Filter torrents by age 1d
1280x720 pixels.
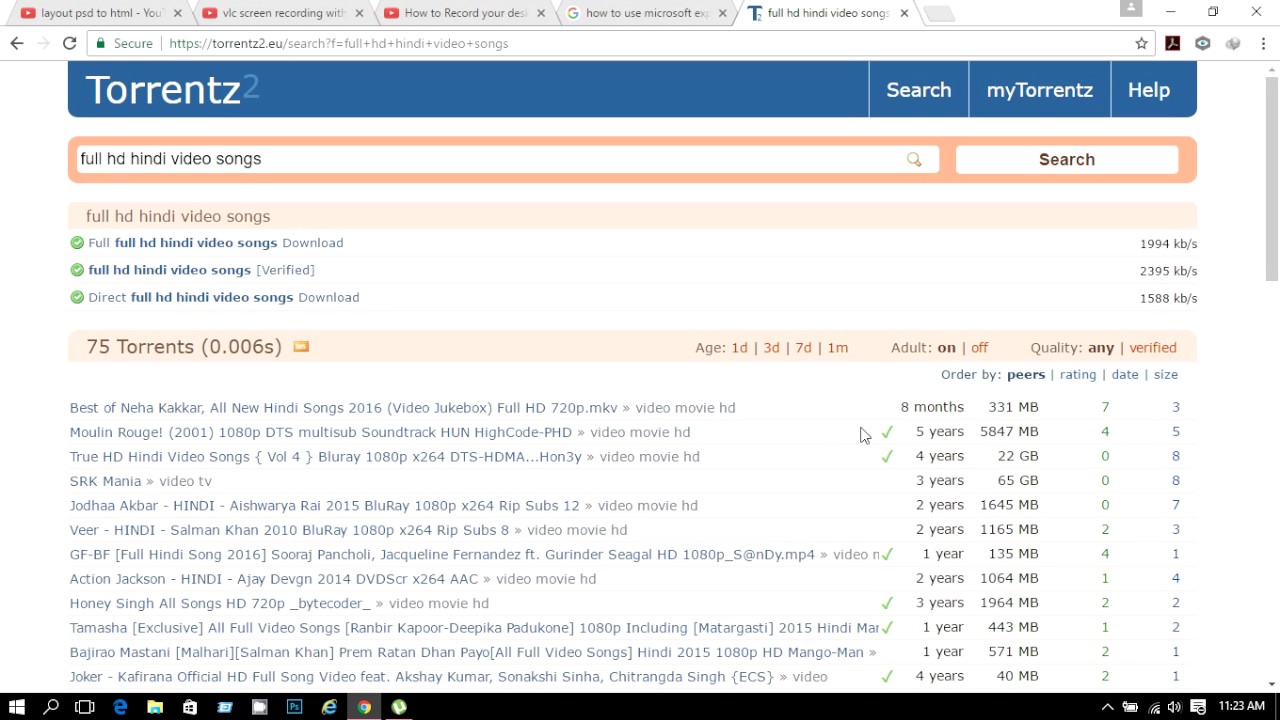[739, 348]
